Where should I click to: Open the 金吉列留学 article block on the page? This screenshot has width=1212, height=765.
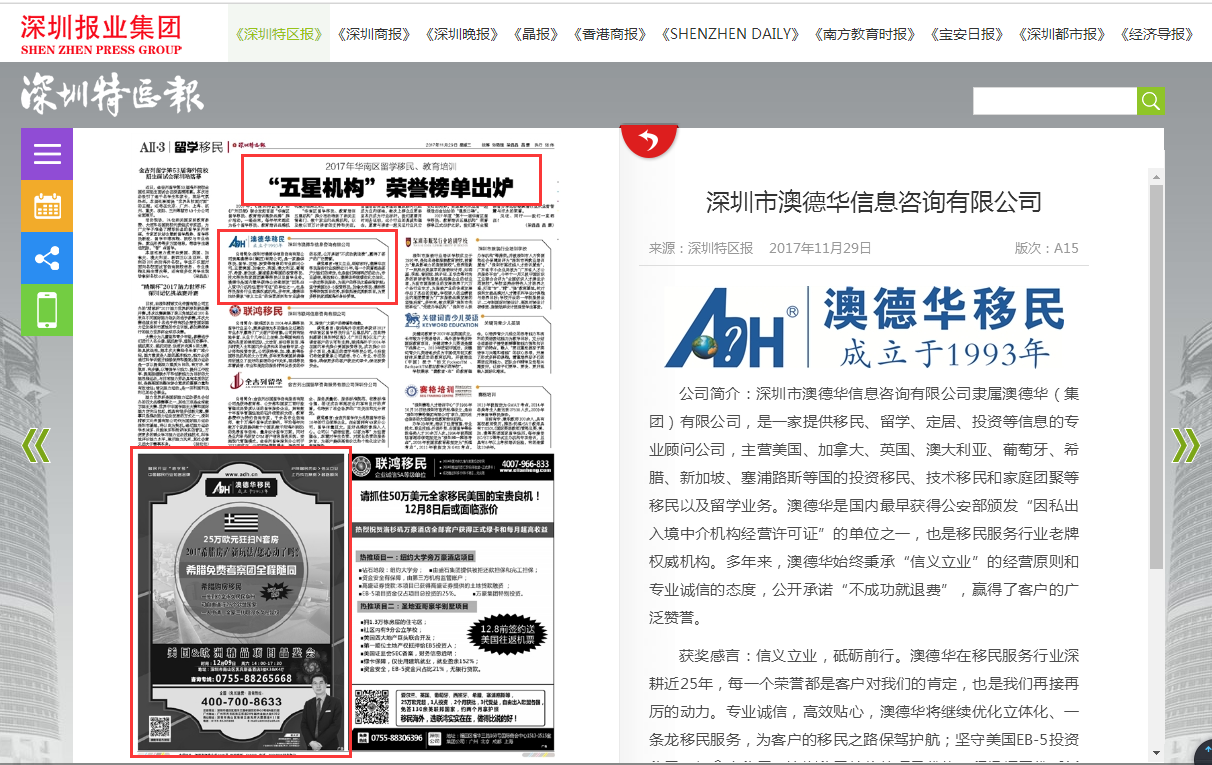tap(307, 410)
